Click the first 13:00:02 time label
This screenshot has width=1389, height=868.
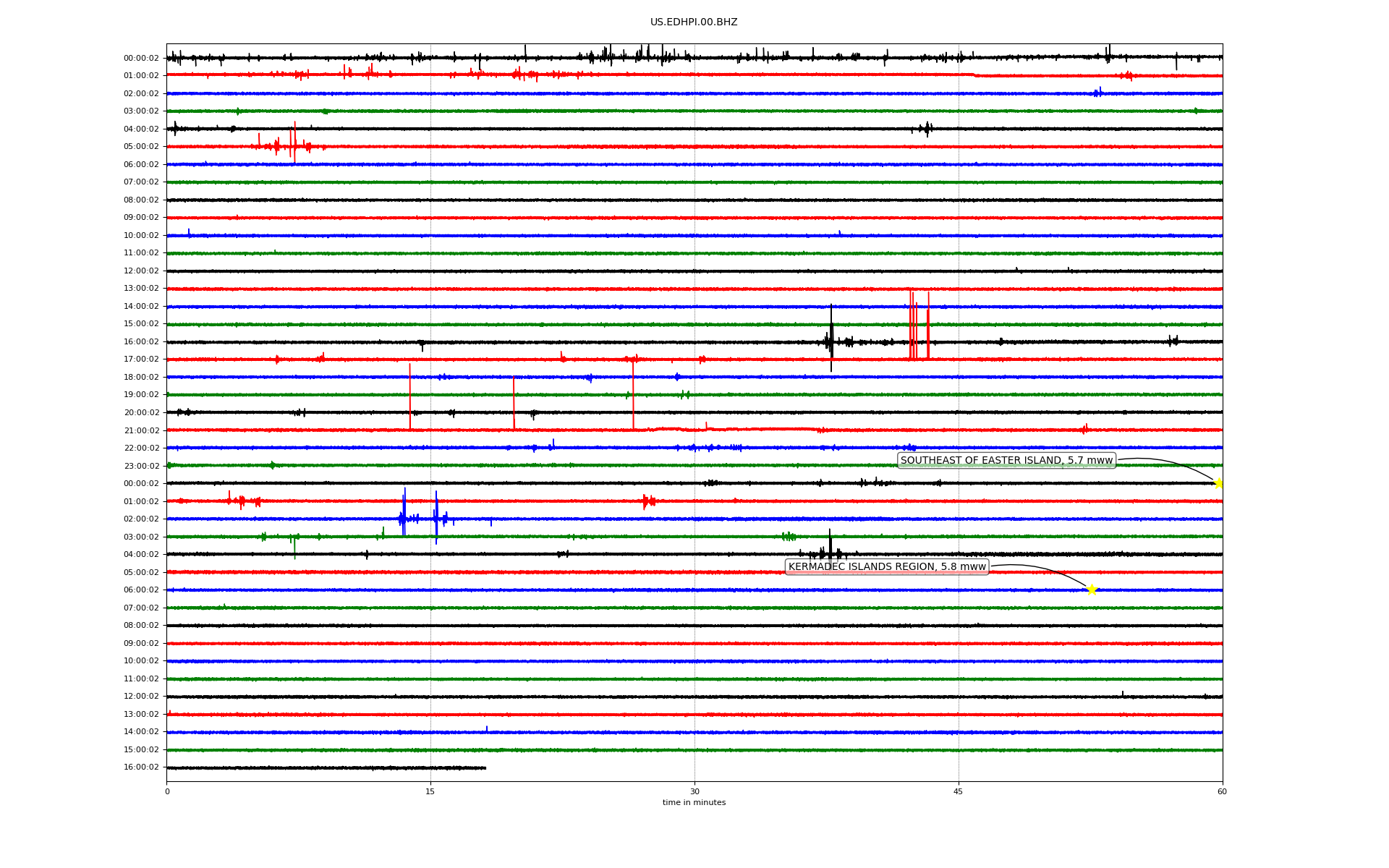pyautogui.click(x=141, y=289)
